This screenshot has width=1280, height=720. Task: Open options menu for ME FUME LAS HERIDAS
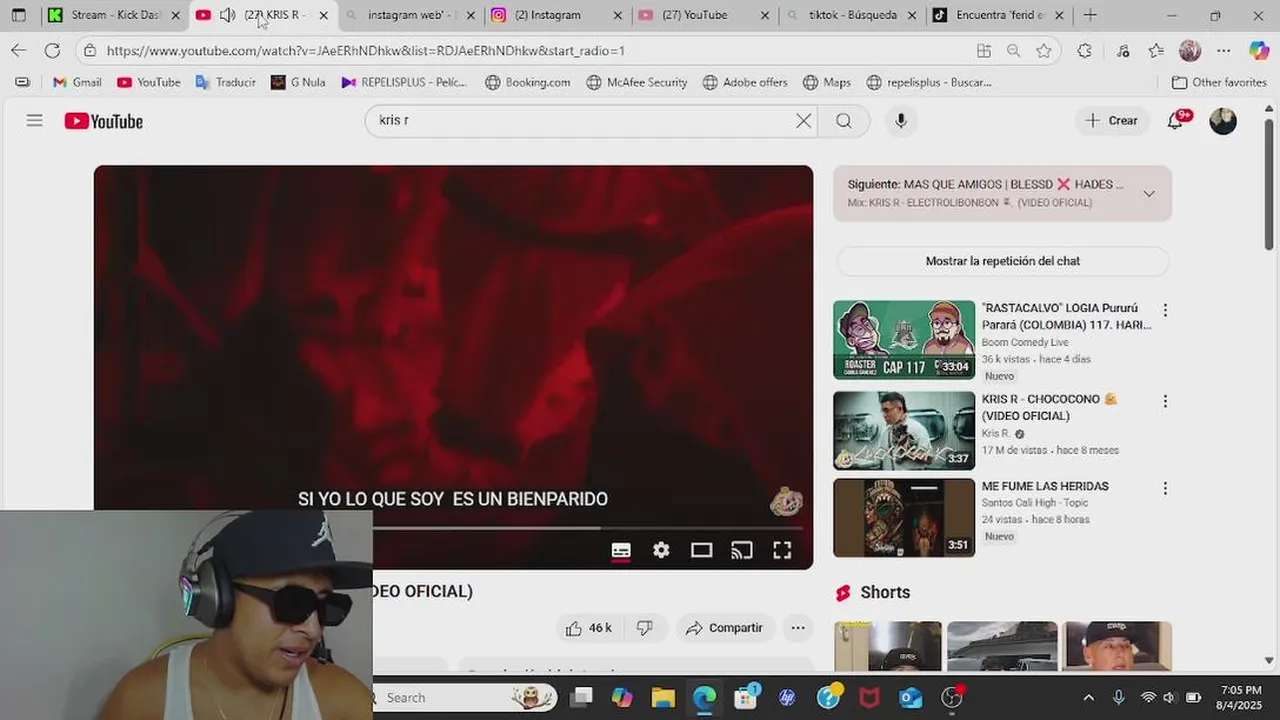(1165, 488)
